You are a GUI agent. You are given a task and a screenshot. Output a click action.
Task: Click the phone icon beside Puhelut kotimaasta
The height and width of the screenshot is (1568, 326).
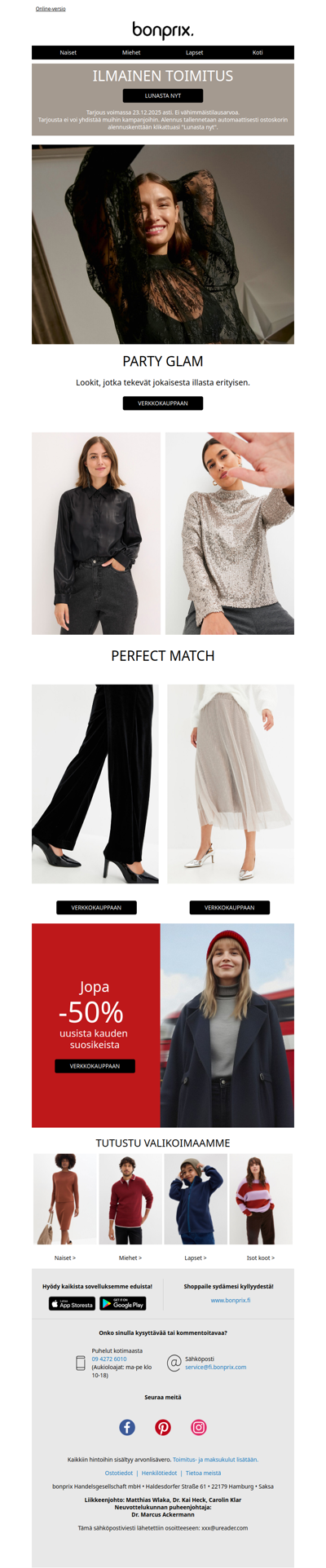[x=81, y=1363]
